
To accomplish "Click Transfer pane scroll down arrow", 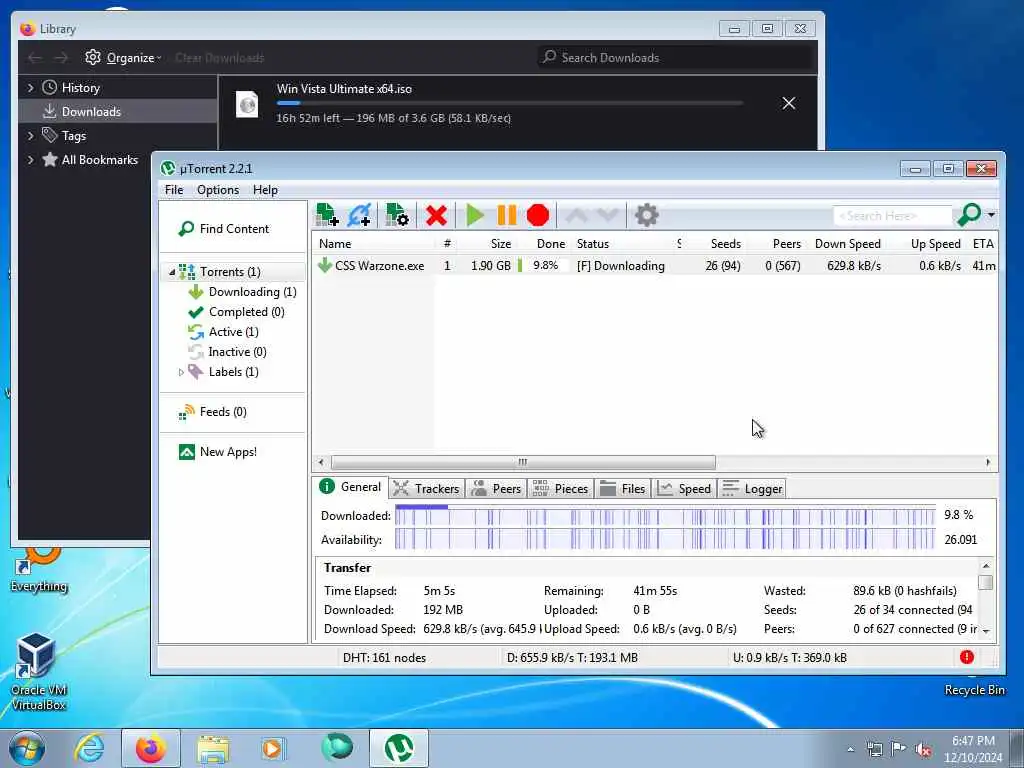I will (x=986, y=631).
